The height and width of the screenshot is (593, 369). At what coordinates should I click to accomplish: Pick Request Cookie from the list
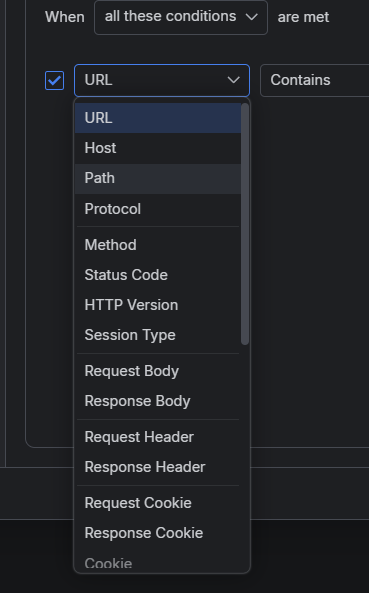click(x=158, y=503)
